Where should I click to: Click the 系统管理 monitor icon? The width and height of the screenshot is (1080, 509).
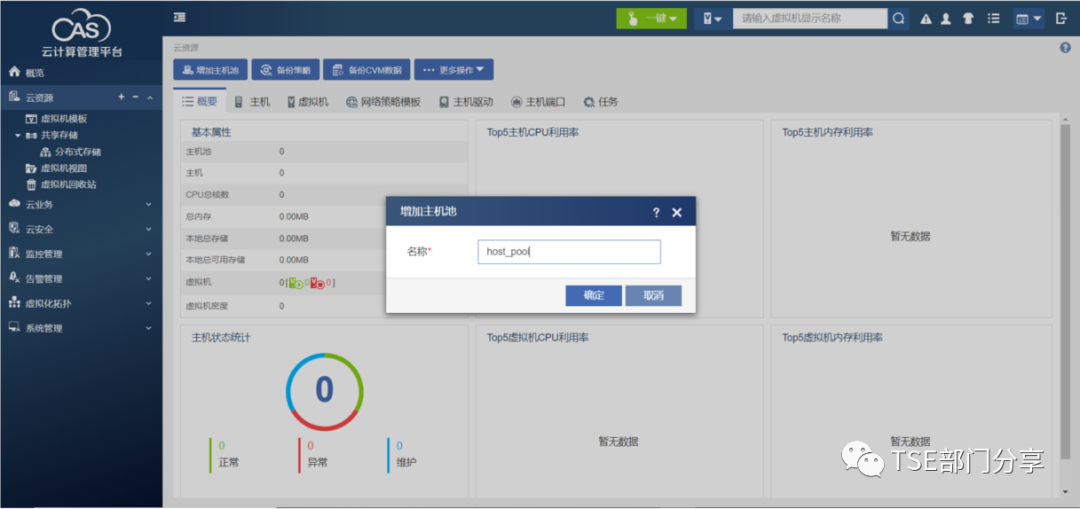(14, 328)
